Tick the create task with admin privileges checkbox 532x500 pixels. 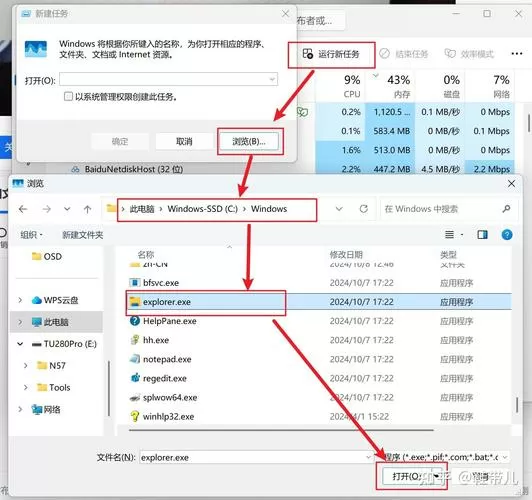coord(68,97)
